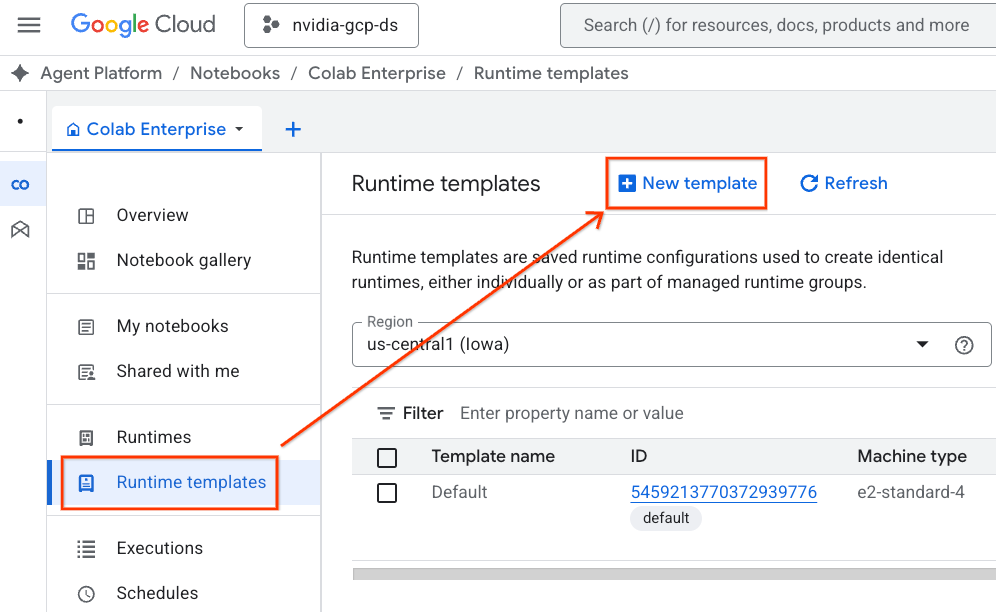This screenshot has height=612, width=996.
Task: Click the Refresh button
Action: pos(844,184)
